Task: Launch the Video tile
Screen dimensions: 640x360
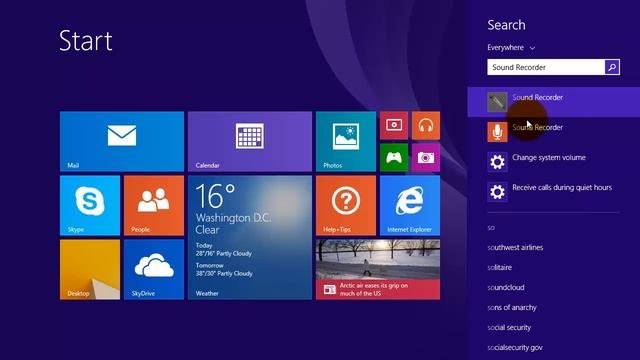Action: click(x=394, y=125)
